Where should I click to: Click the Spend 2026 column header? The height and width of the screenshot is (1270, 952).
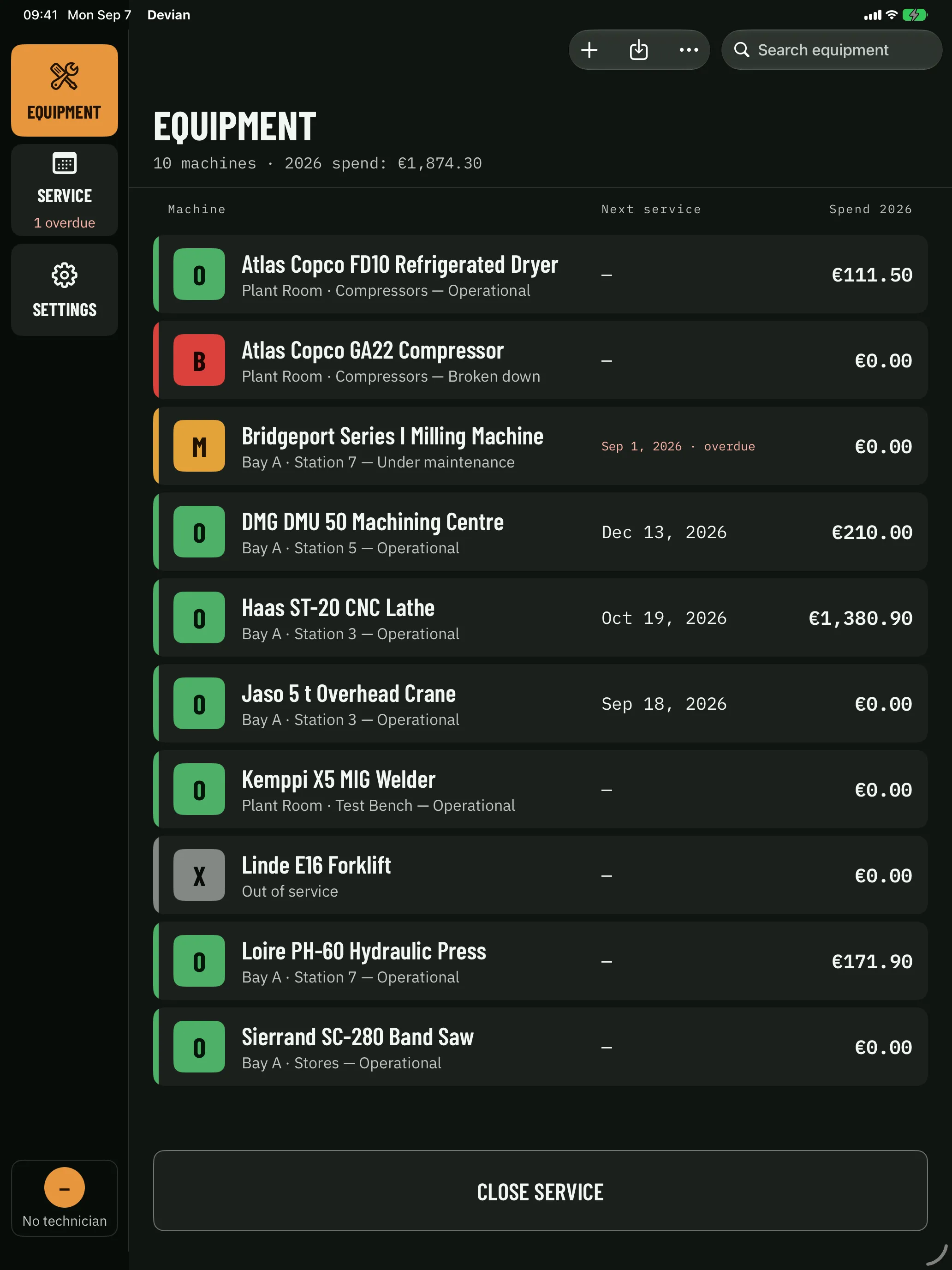pos(870,210)
